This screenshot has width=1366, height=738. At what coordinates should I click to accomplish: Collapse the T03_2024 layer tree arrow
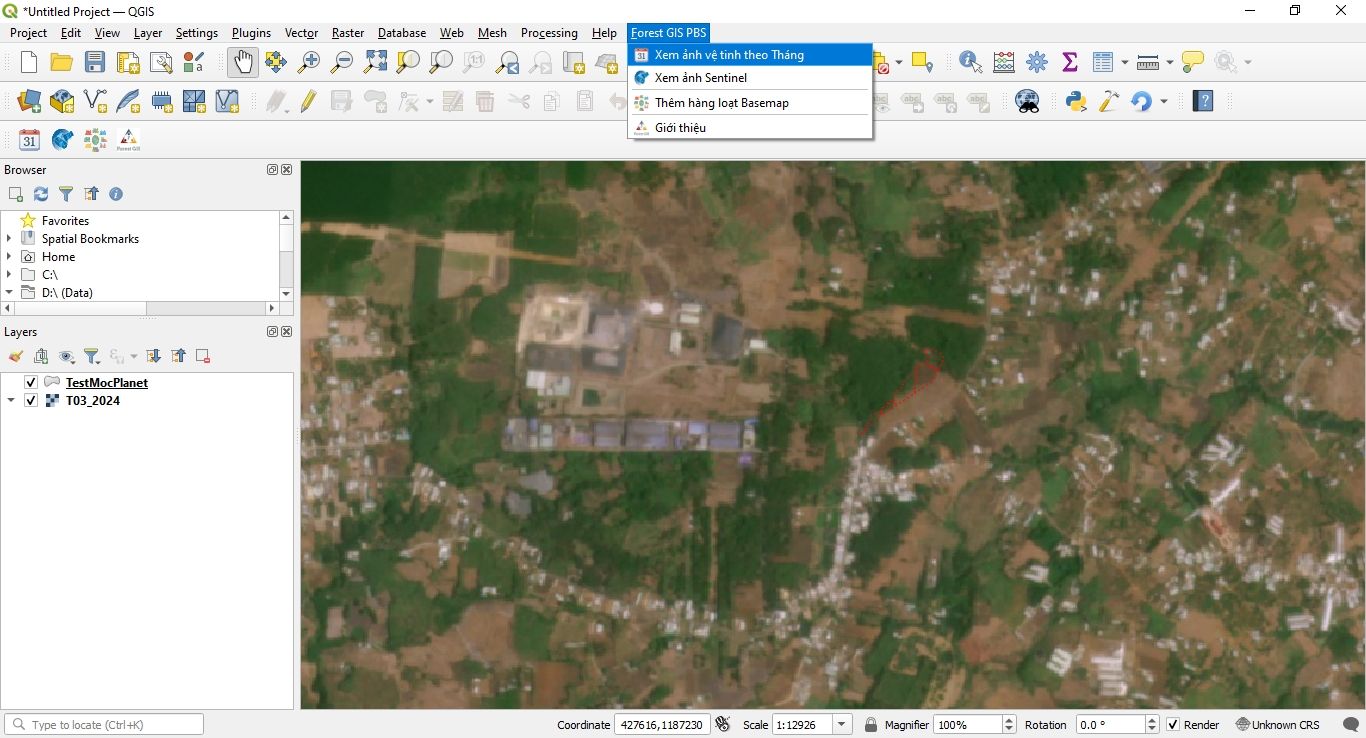click(11, 401)
